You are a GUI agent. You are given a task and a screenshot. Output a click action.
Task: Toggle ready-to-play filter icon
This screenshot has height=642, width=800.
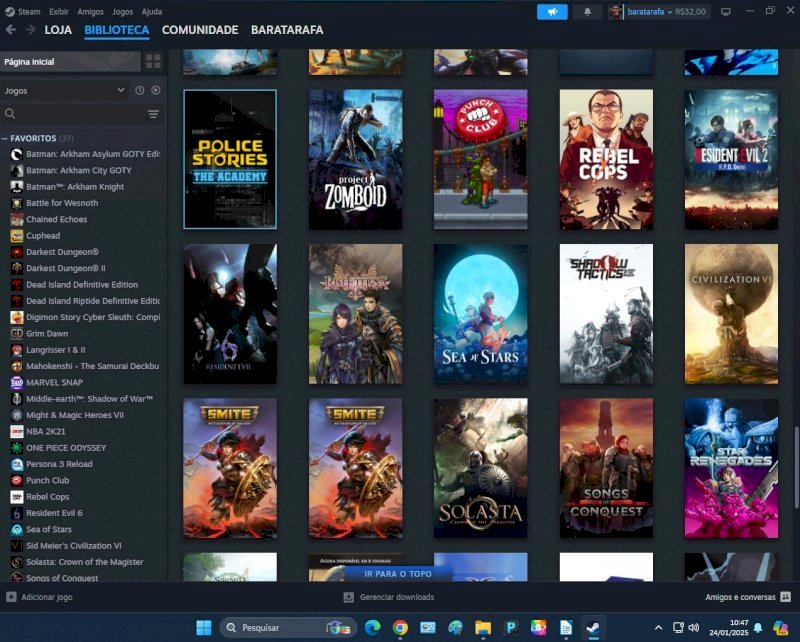156,90
